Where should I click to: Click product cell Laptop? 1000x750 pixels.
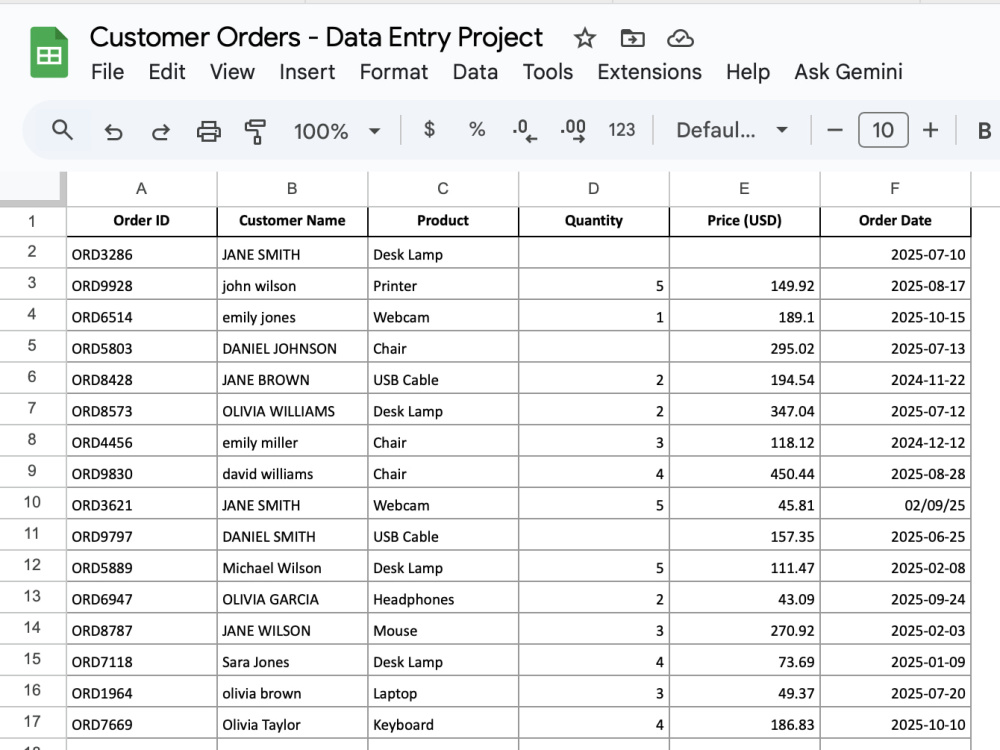[x=443, y=692]
